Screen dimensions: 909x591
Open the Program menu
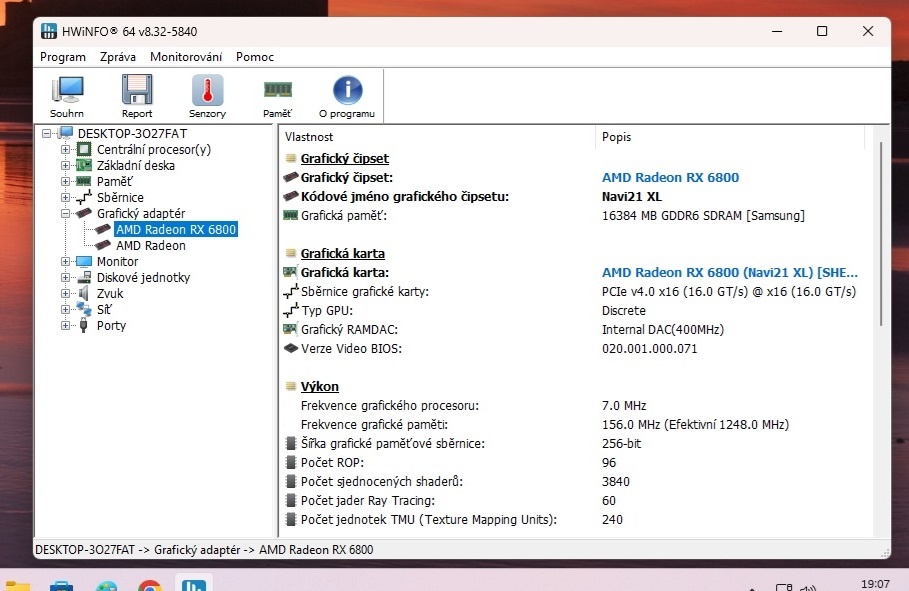click(63, 57)
